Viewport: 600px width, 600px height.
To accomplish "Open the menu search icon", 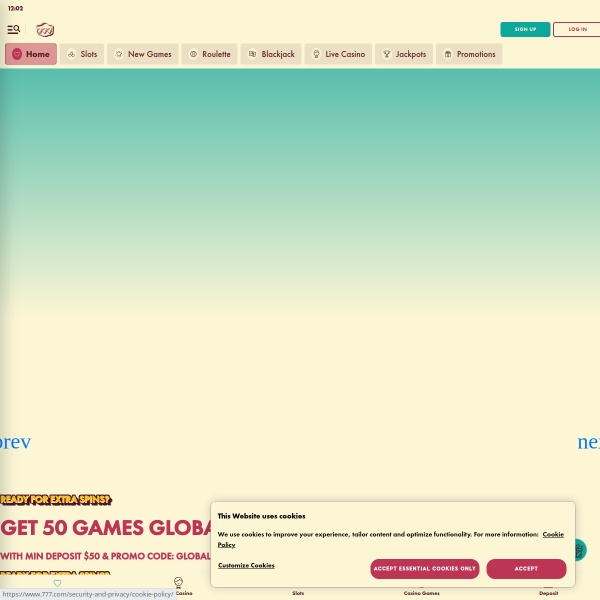I will pos(13,29).
